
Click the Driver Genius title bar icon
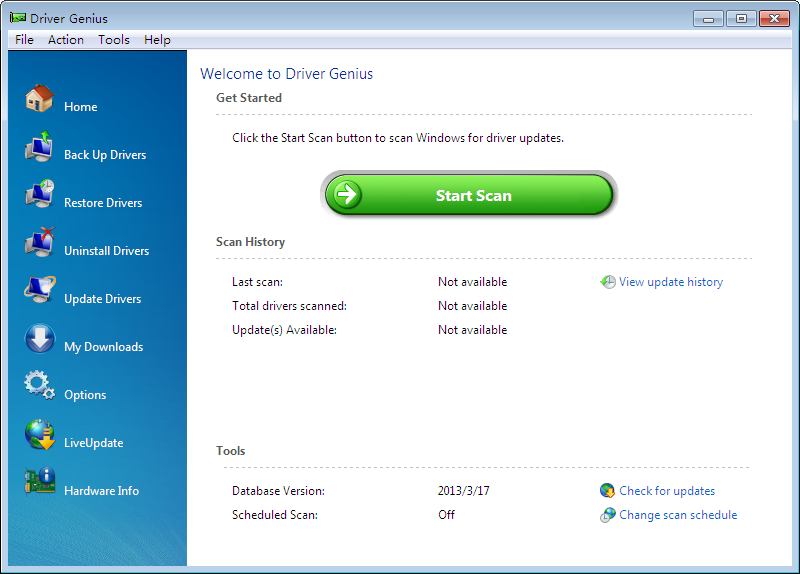click(18, 18)
